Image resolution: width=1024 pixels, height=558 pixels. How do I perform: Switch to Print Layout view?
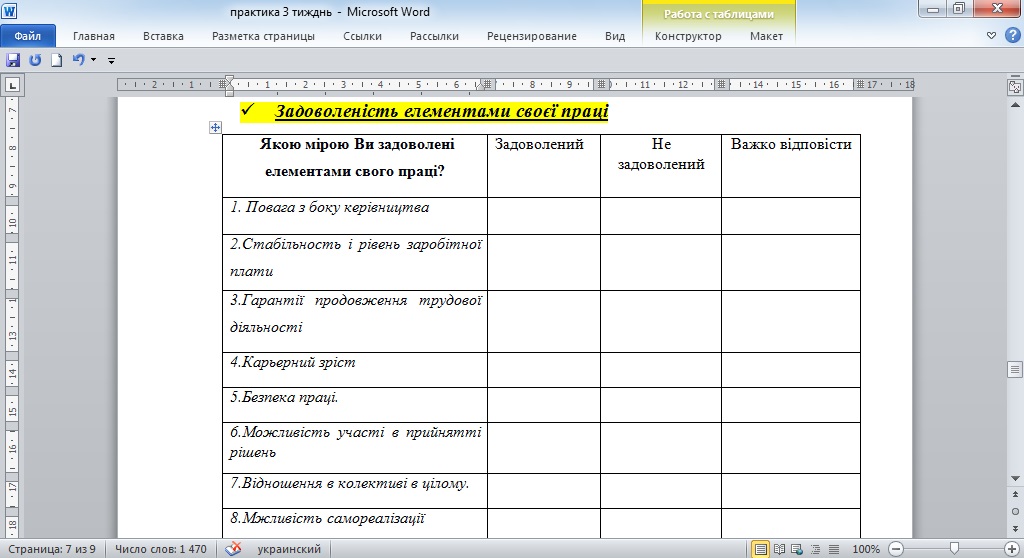coord(761,549)
